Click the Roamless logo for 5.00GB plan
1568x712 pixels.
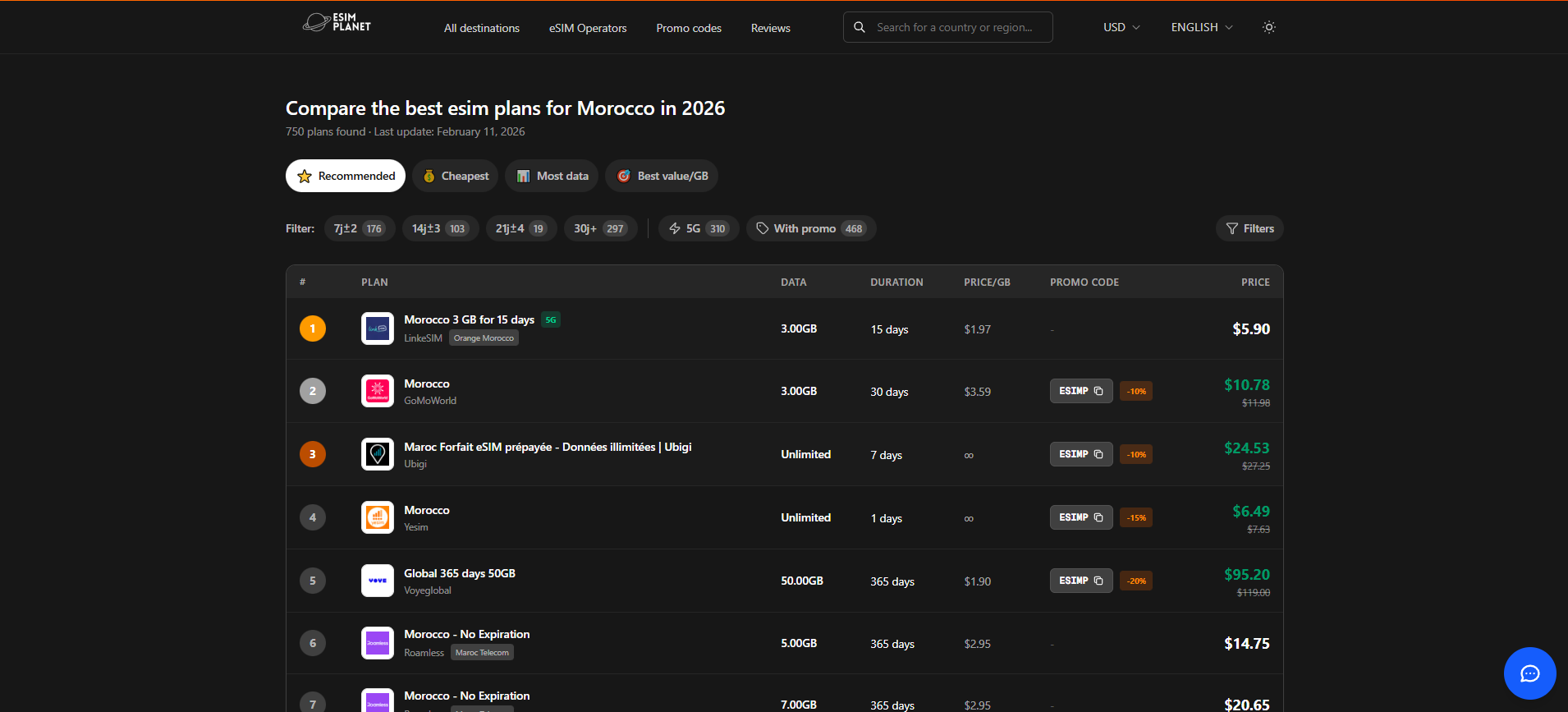[x=378, y=643]
